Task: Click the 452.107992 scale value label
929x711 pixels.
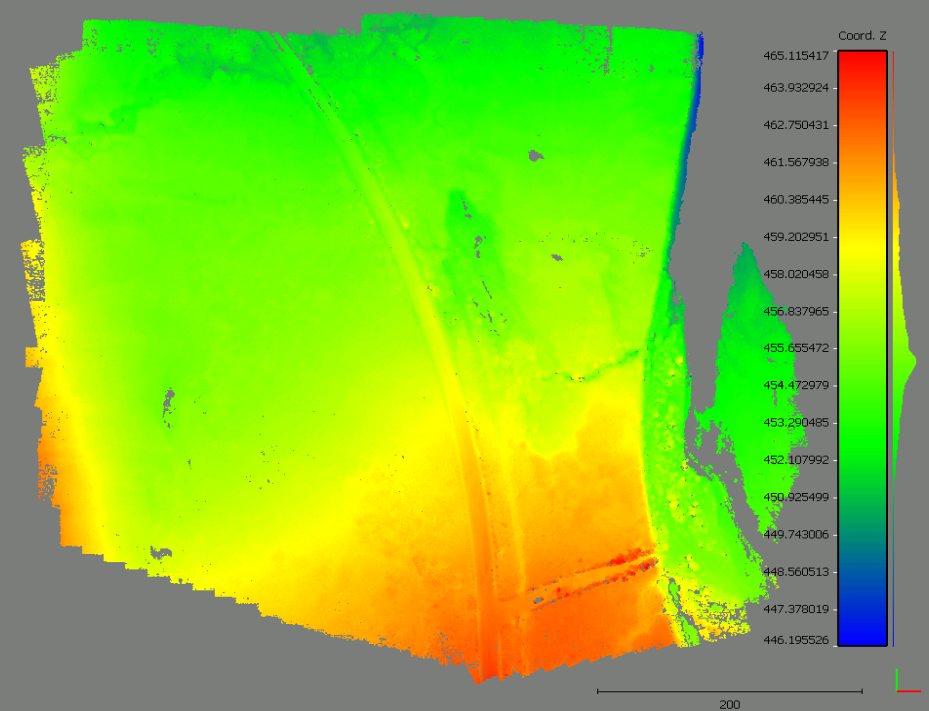Action: [x=790, y=460]
